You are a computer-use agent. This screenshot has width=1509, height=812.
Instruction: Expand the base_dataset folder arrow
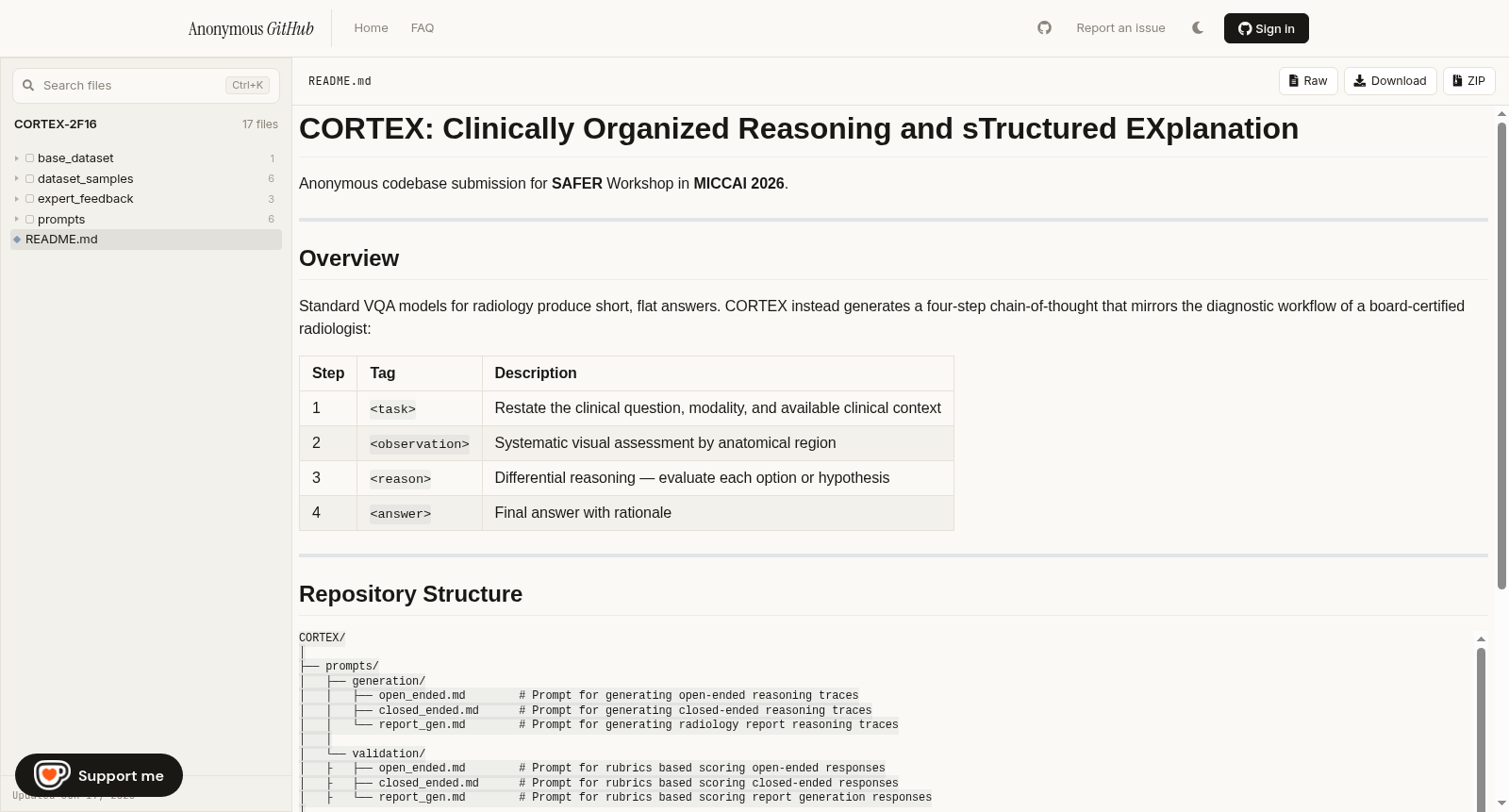pyautogui.click(x=17, y=158)
